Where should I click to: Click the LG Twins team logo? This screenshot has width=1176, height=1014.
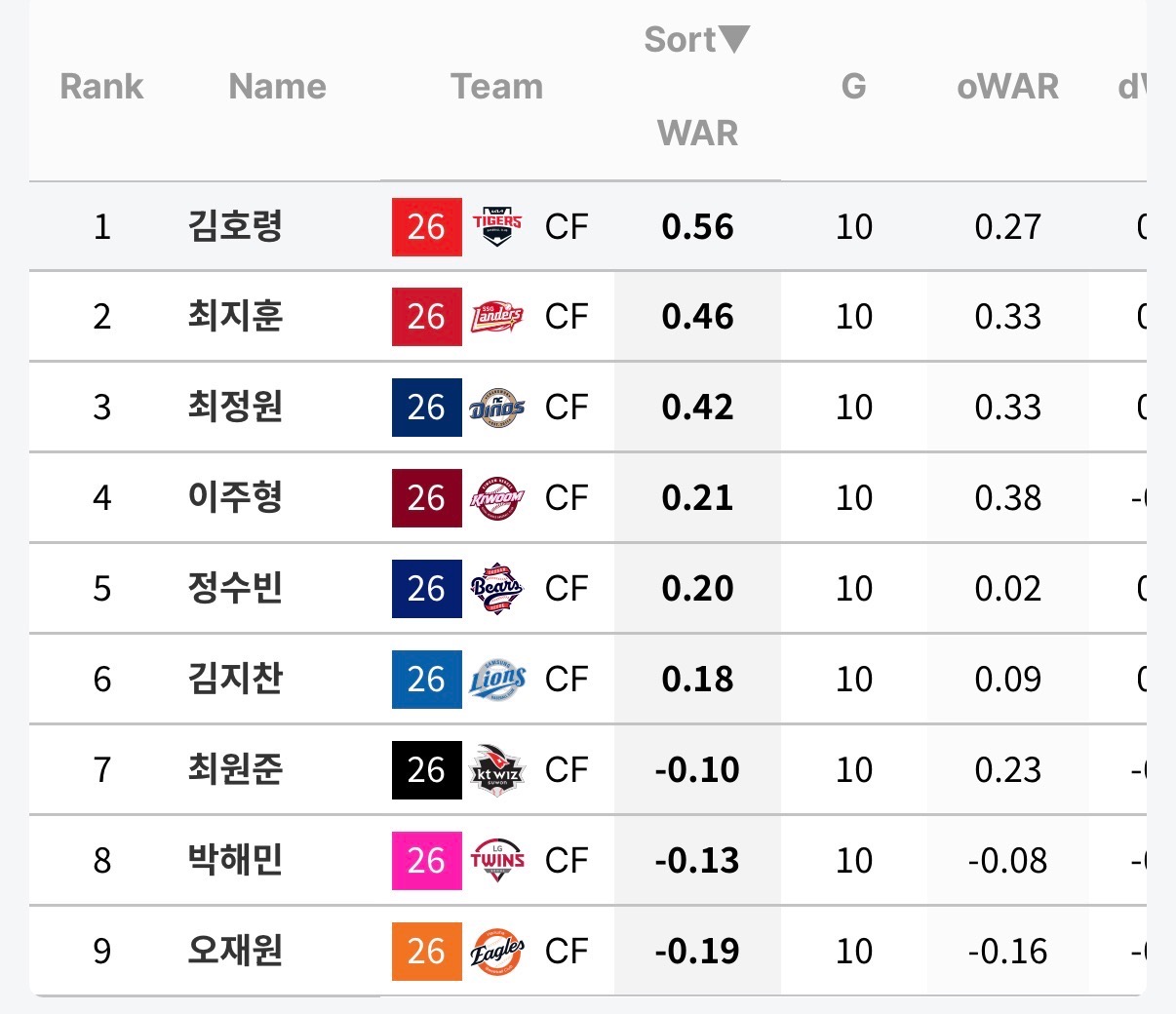497,861
